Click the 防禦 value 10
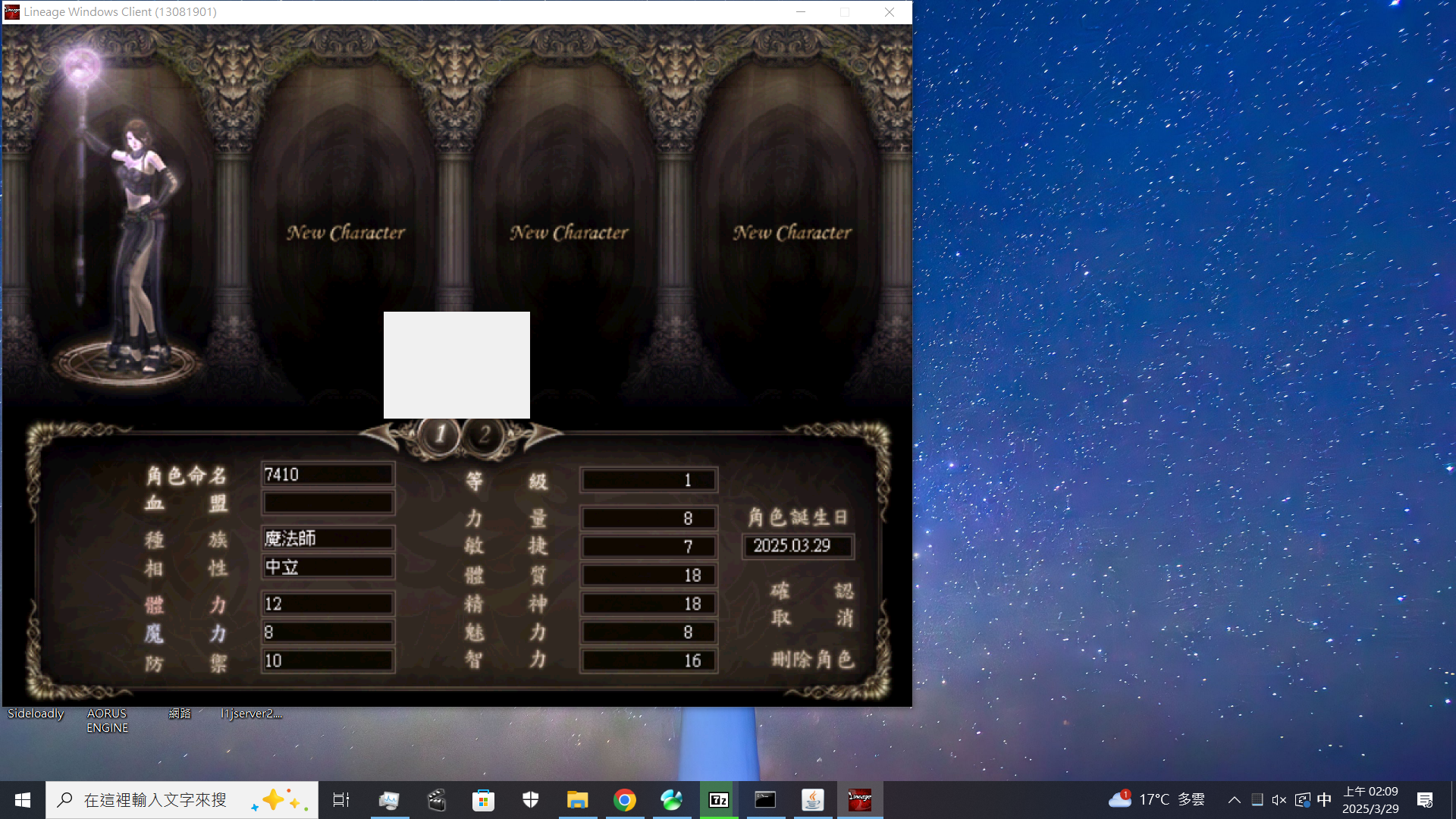 click(328, 661)
